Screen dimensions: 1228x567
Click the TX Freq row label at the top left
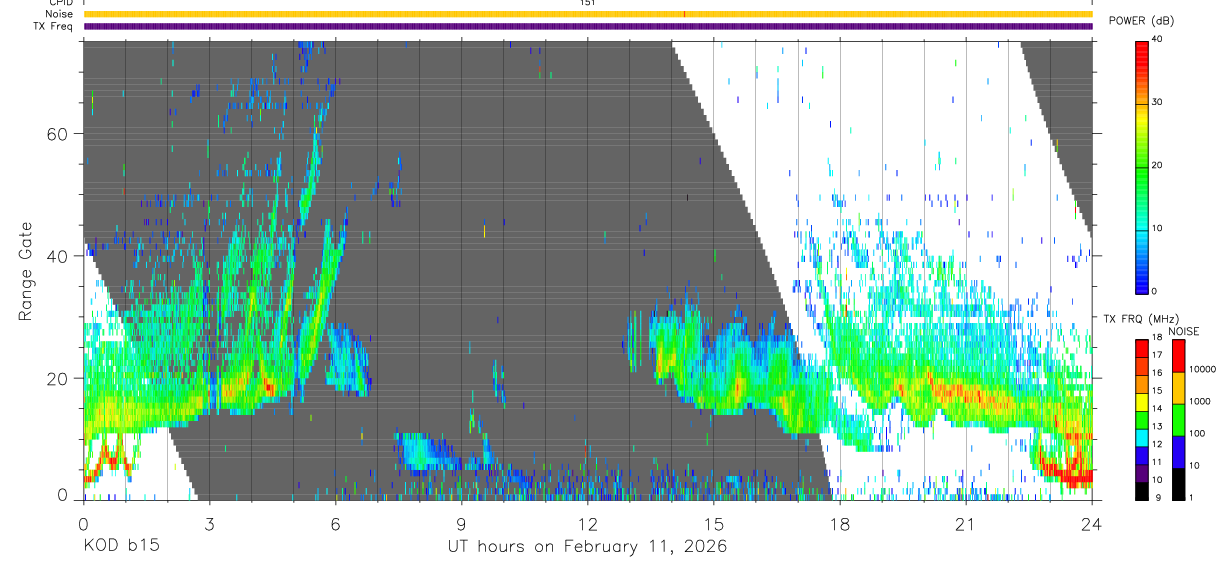(55, 26)
